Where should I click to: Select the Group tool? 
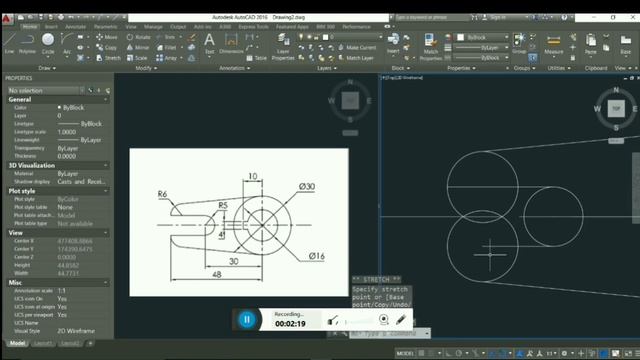(519, 43)
